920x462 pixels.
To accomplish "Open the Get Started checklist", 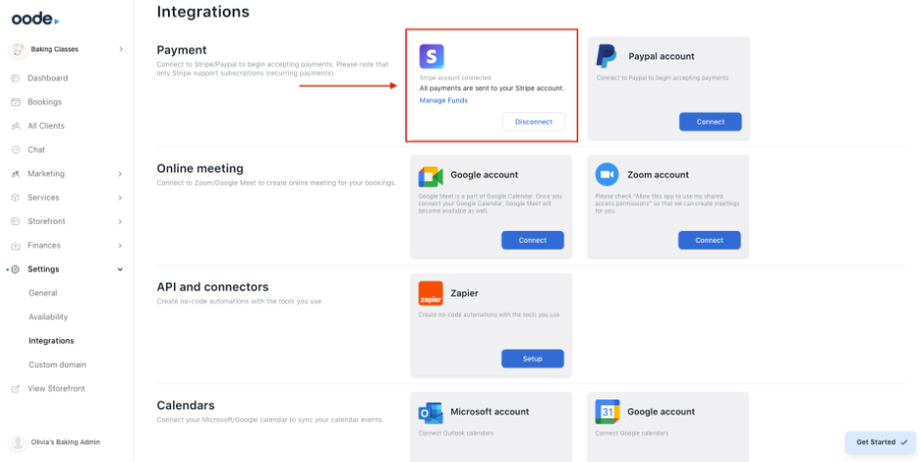I will (882, 441).
